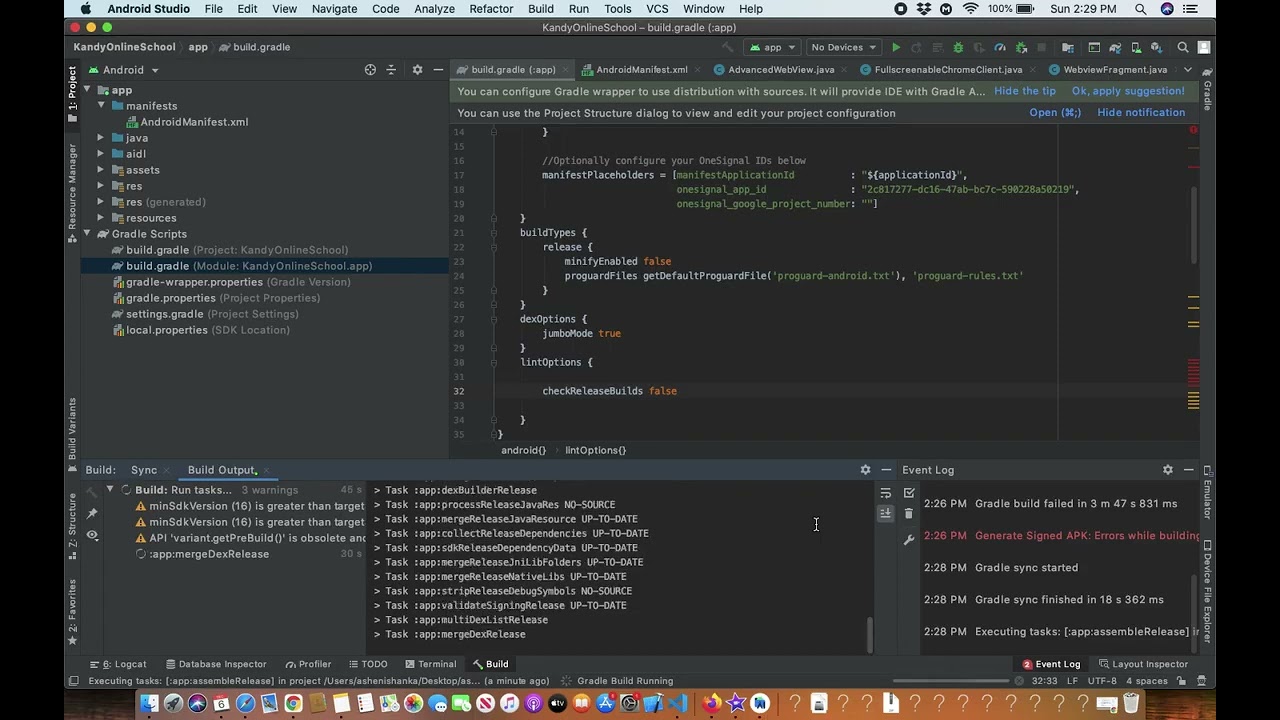Toggle scroll to end in Build Output

[x=885, y=513]
